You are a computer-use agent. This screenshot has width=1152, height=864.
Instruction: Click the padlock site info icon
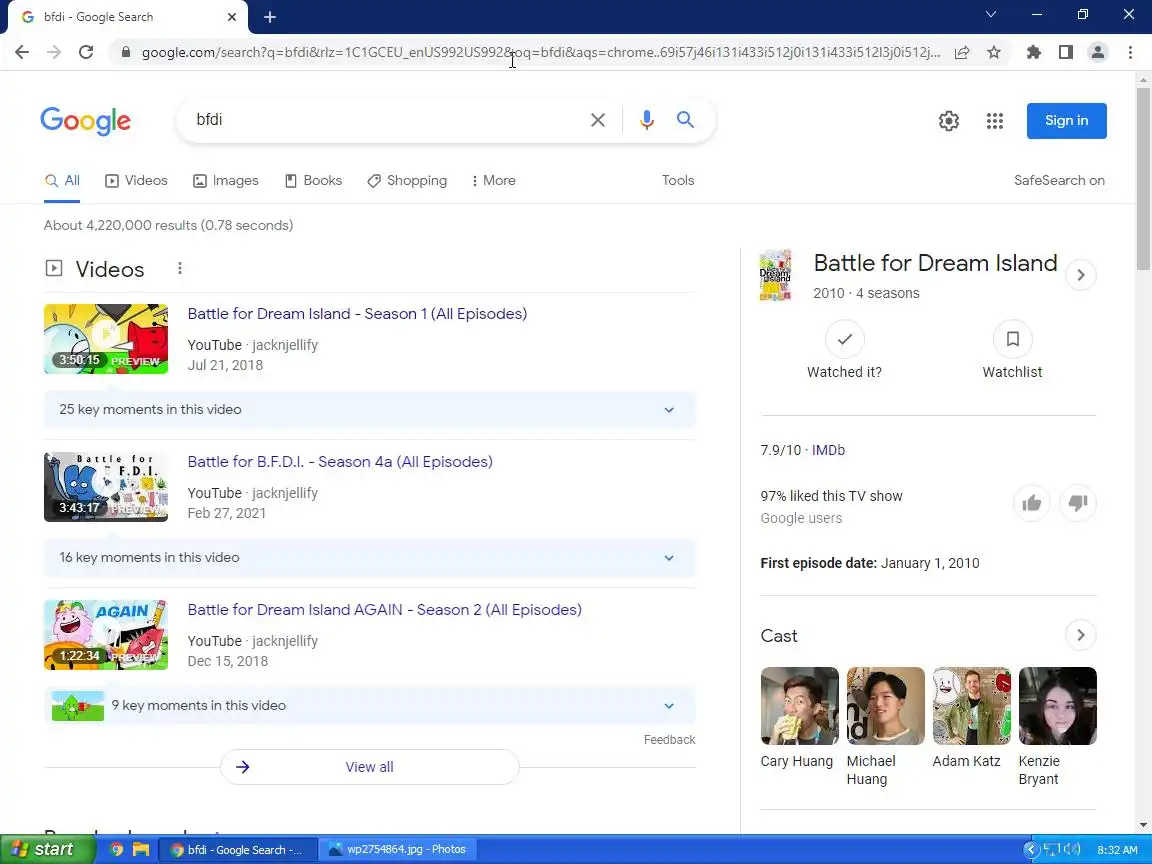[x=126, y=52]
